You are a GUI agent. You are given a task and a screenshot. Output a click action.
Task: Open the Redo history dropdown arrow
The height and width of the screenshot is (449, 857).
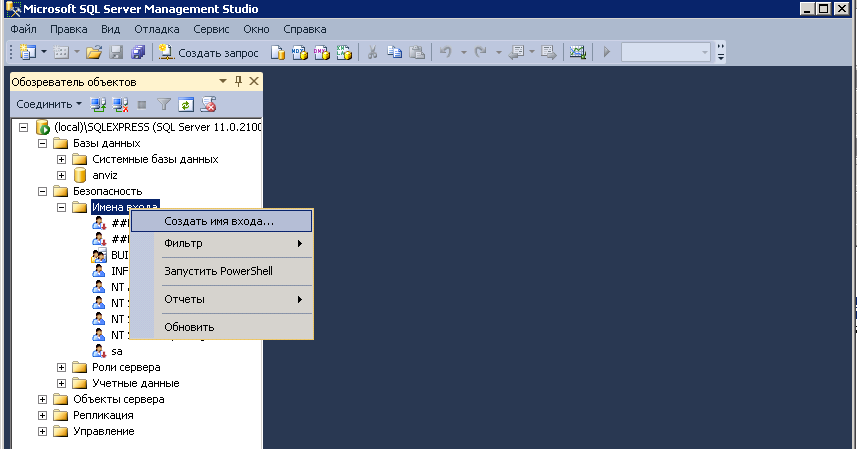[498, 52]
